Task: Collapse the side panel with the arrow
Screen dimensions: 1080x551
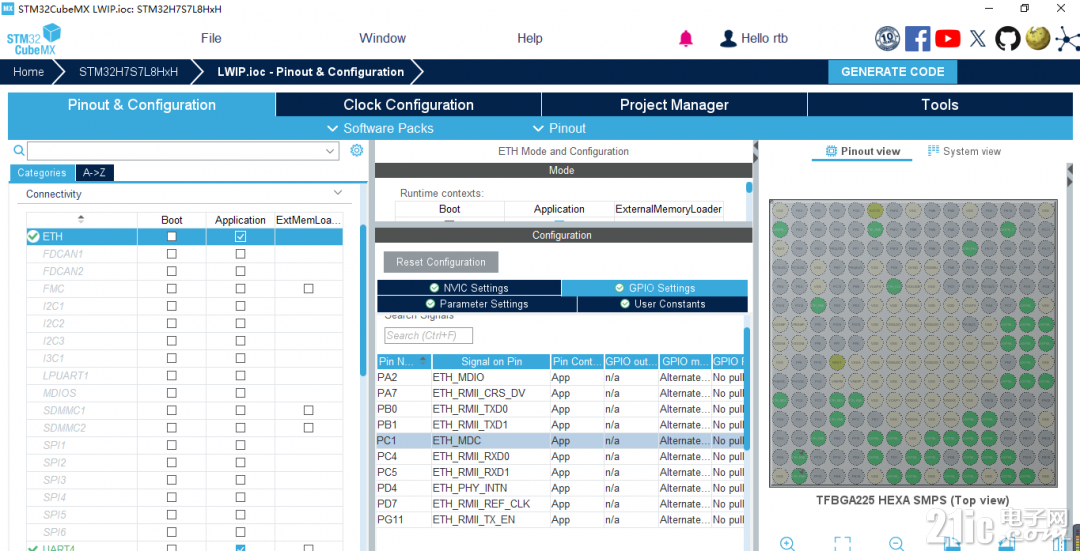Action: click(756, 146)
